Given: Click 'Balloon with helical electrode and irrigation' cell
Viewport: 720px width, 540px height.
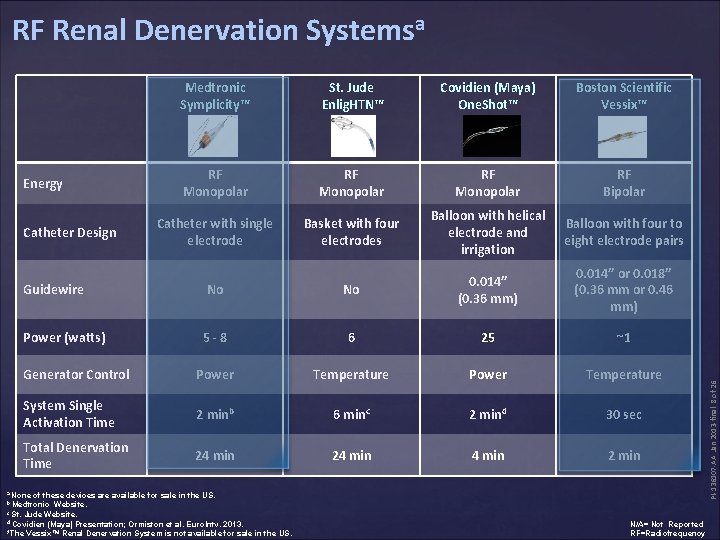Looking at the screenshot, I should [488, 232].
